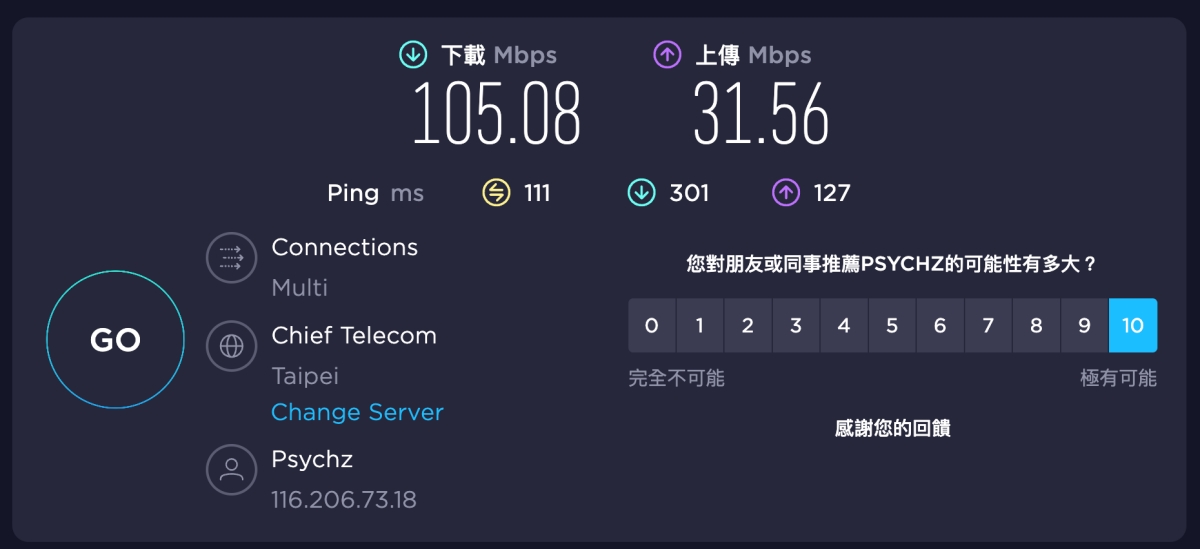Click the globe icon beside Chief Telecom
This screenshot has height=549, width=1200.
coord(232,347)
